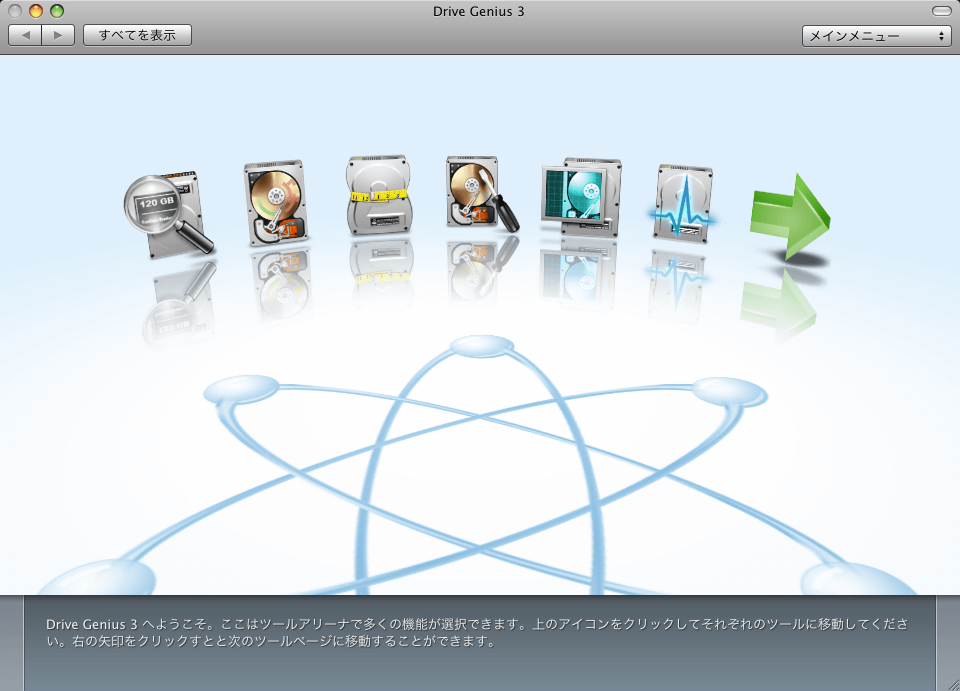The image size is (960, 691).
Task: Minimize the window with the yellow button
Action: pos(36,11)
